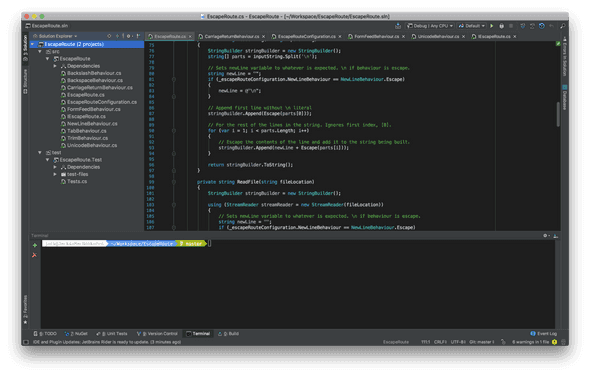Open NewLineBehaviour.cs in Solution Explorer
This screenshot has width=590, height=376.
click(x=89, y=123)
